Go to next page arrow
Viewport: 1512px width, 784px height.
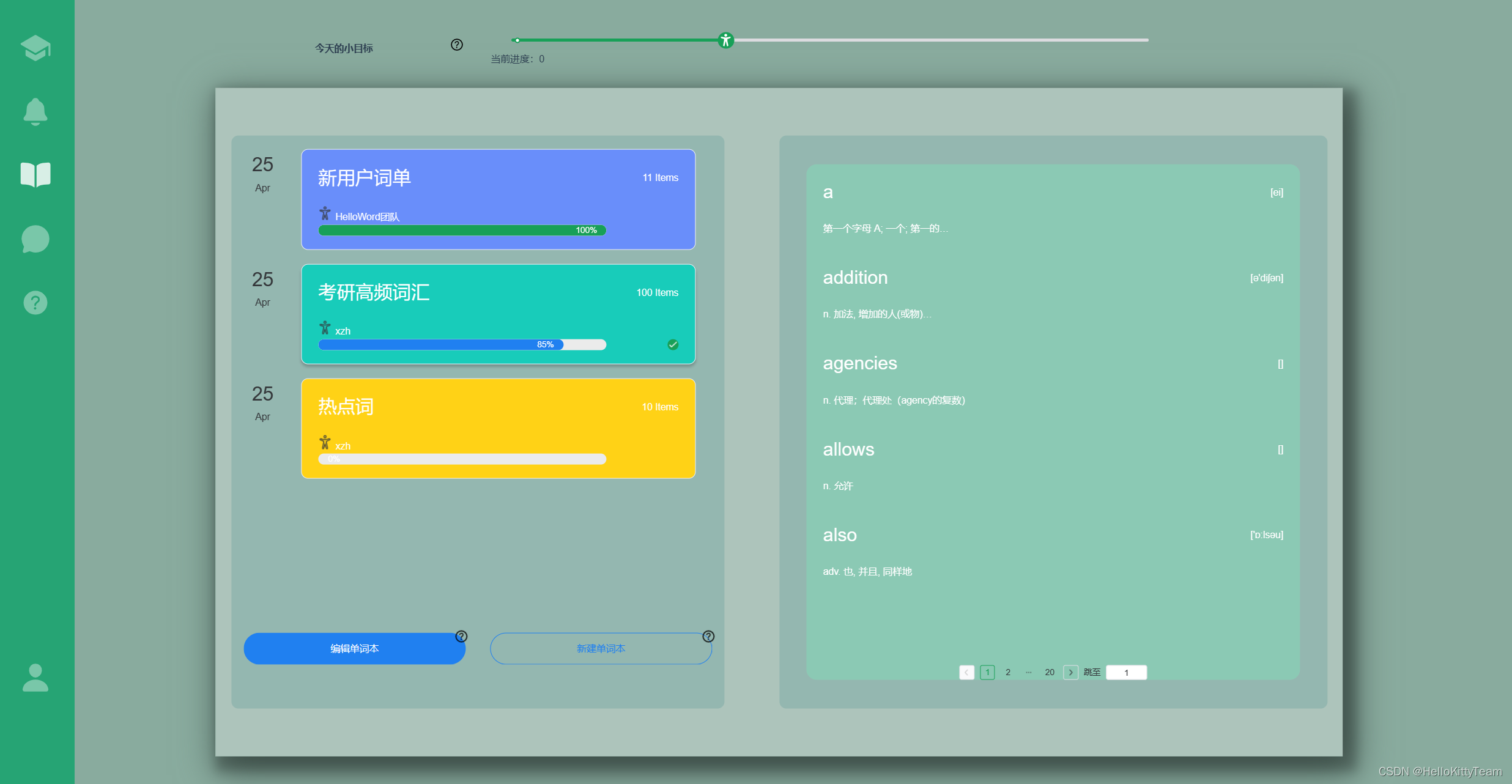click(1070, 673)
